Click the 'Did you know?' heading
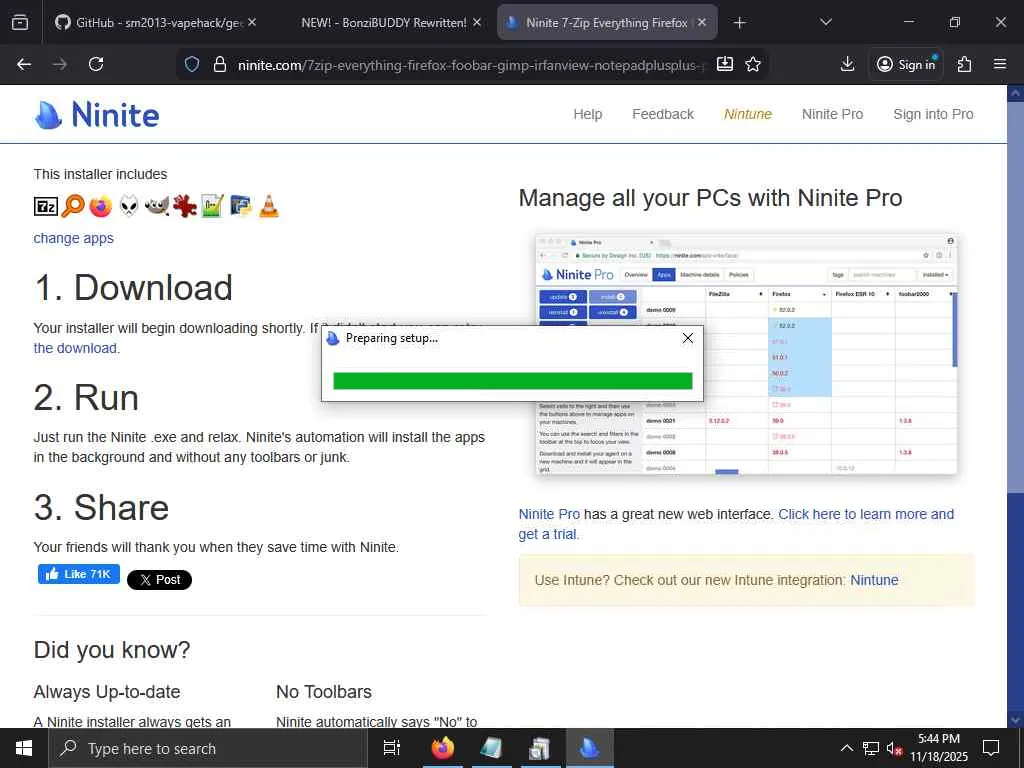 (112, 650)
